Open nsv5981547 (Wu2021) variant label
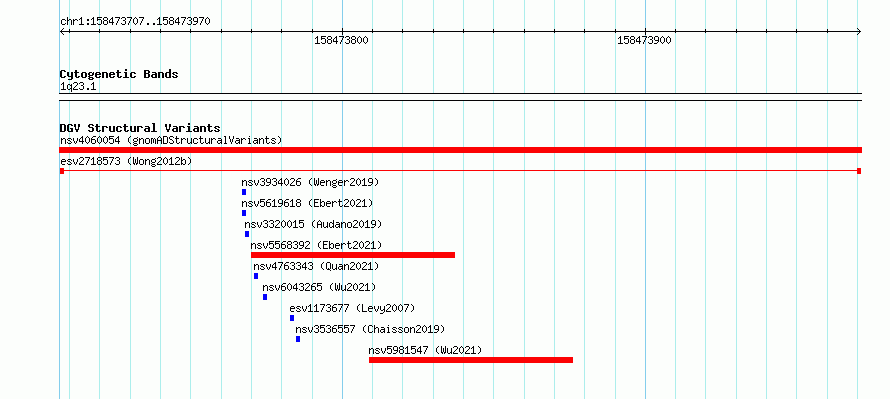Viewport: 890px width, 399px height. pos(425,350)
